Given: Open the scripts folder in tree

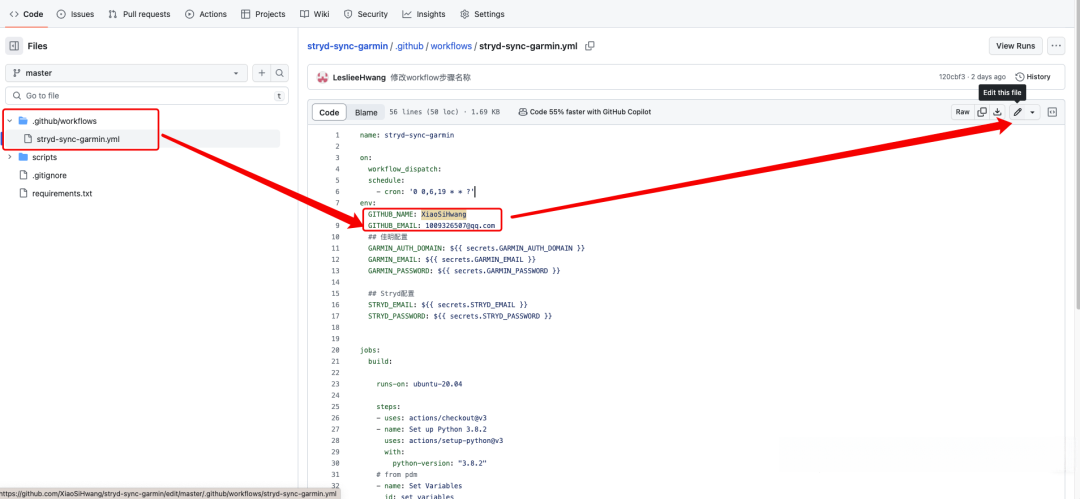Looking at the screenshot, I should [x=44, y=157].
